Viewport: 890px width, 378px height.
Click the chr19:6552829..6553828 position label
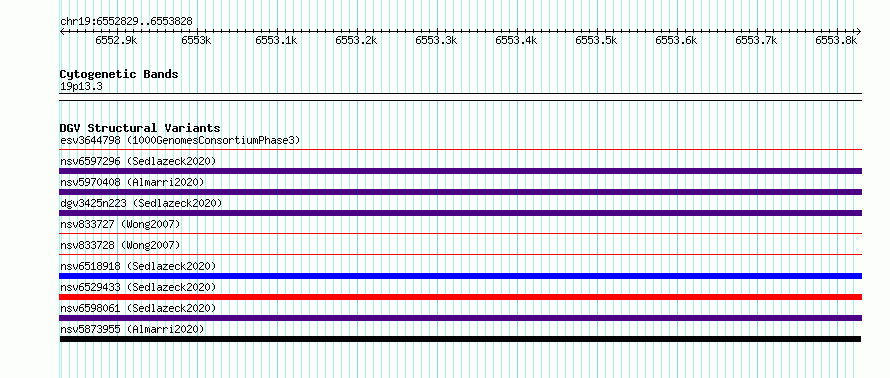[x=126, y=22]
